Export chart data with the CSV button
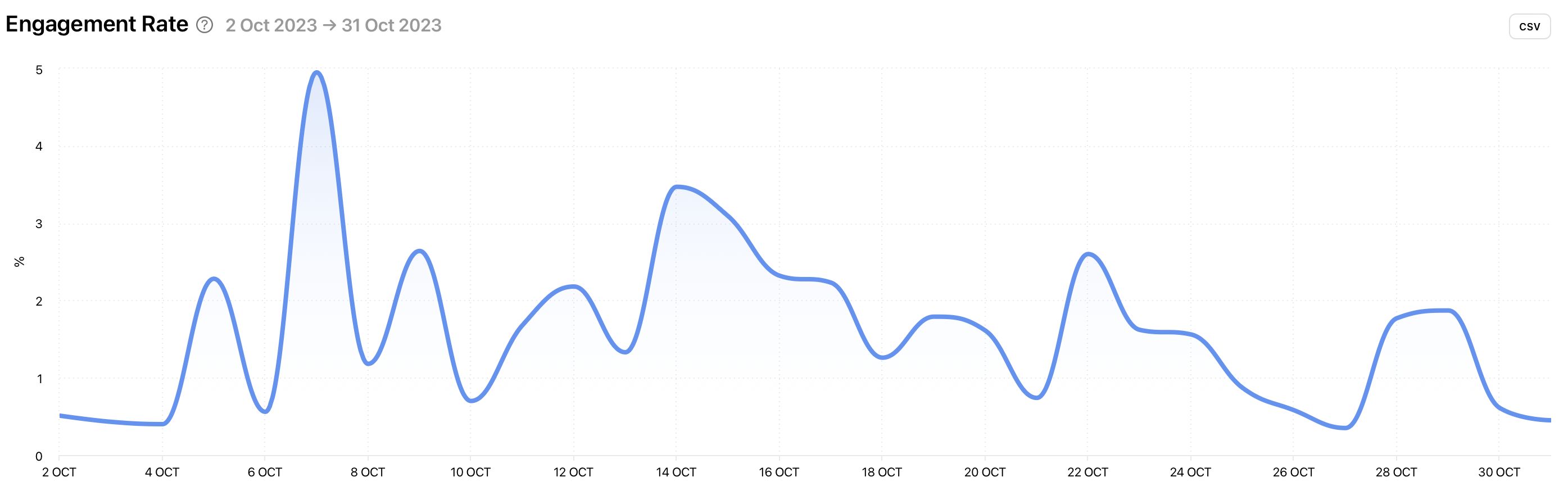Viewport: 1568px width, 500px height. [x=1529, y=26]
